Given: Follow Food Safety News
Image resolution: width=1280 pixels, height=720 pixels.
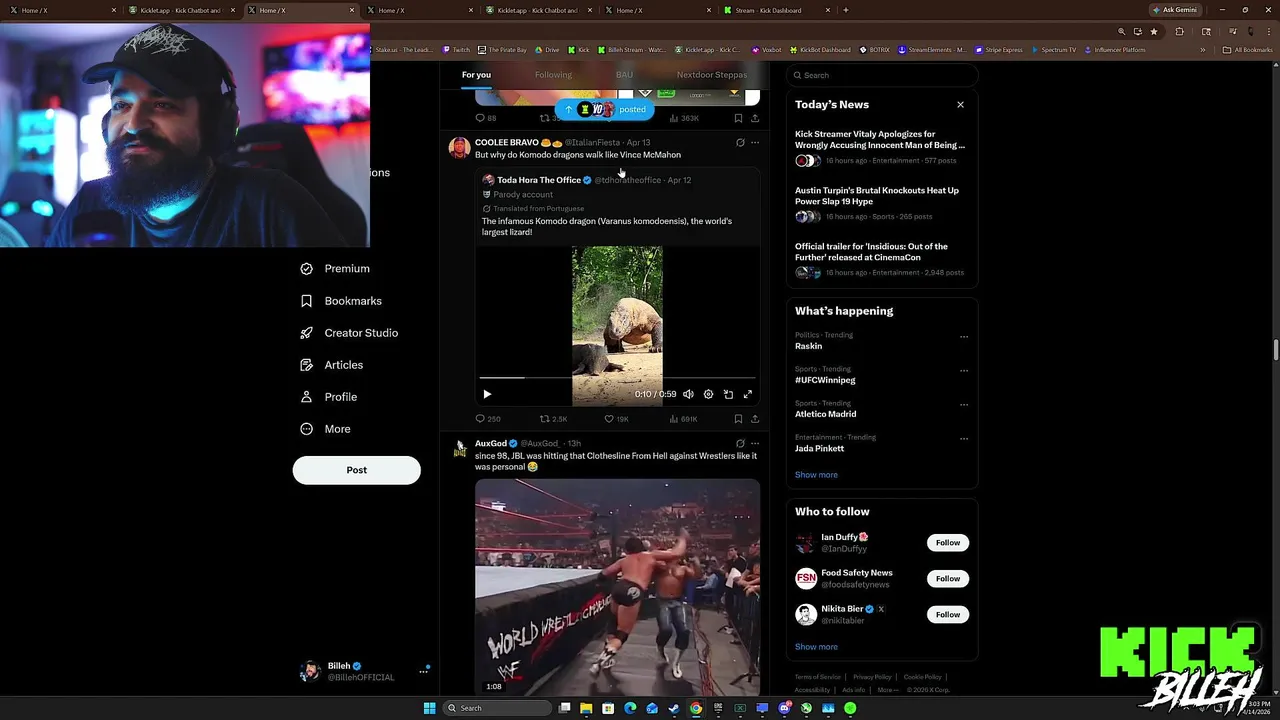Looking at the screenshot, I should (x=947, y=579).
